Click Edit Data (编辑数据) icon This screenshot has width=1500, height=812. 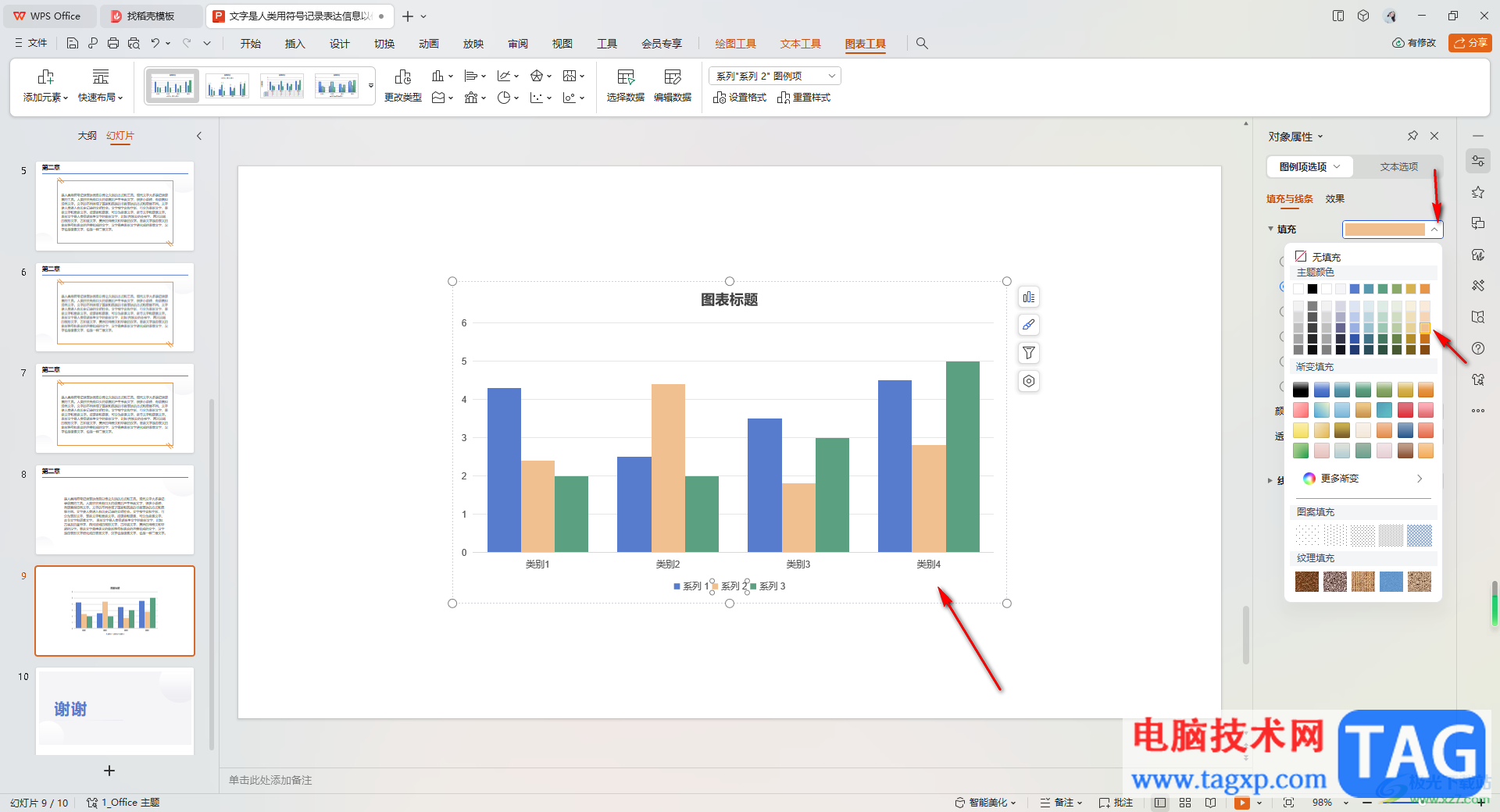[673, 77]
